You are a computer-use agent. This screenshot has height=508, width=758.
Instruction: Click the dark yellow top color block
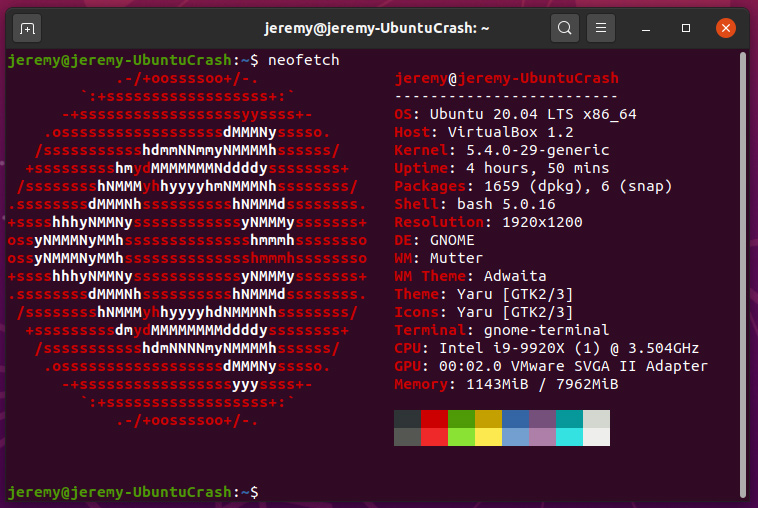pos(489,419)
